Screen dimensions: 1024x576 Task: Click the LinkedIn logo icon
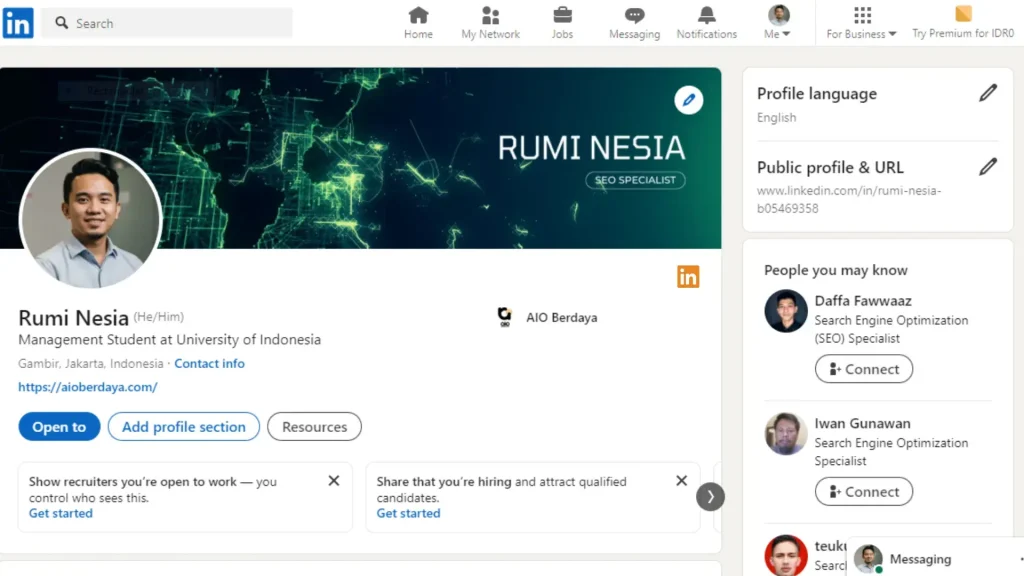tap(18, 23)
